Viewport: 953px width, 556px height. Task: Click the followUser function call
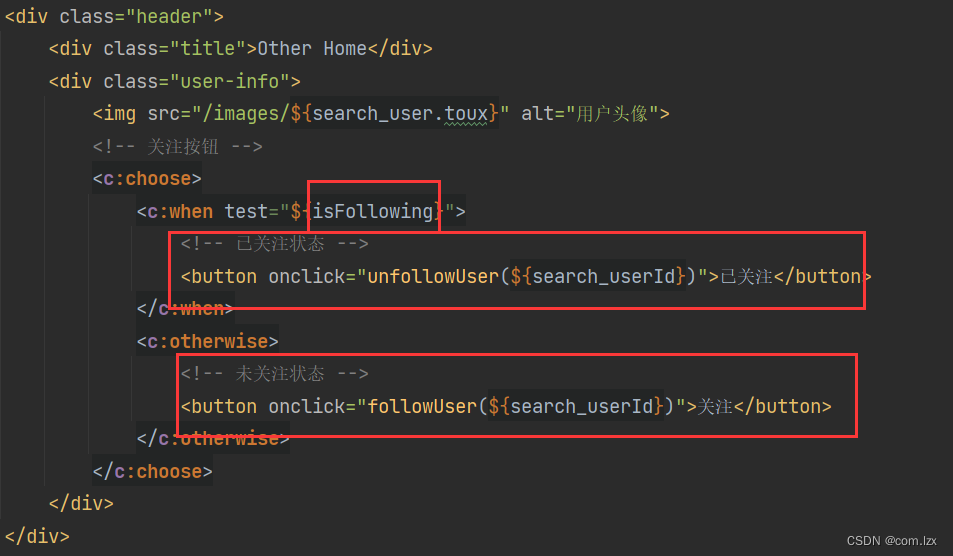(x=422, y=407)
